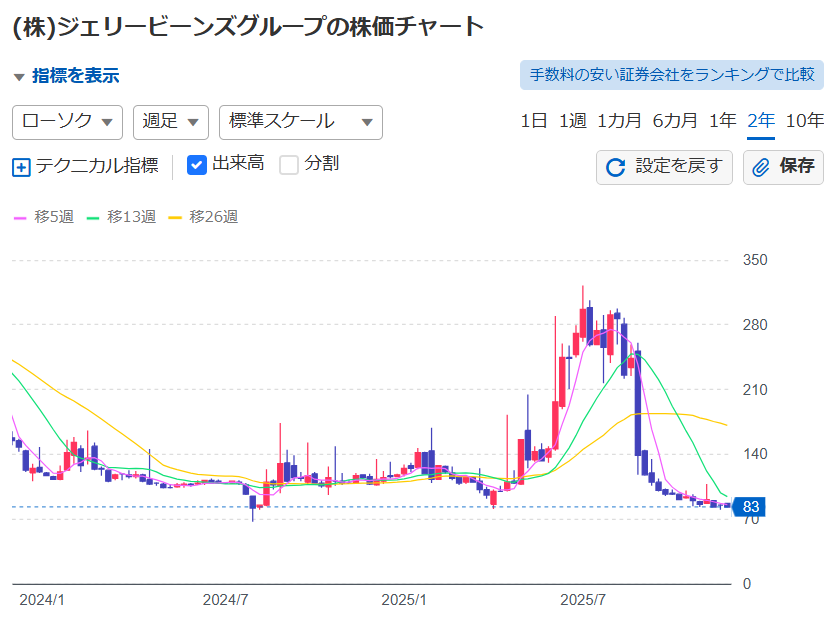The image size is (836, 617).
Task: Click the blue 83 current price tag
Action: pos(751,507)
